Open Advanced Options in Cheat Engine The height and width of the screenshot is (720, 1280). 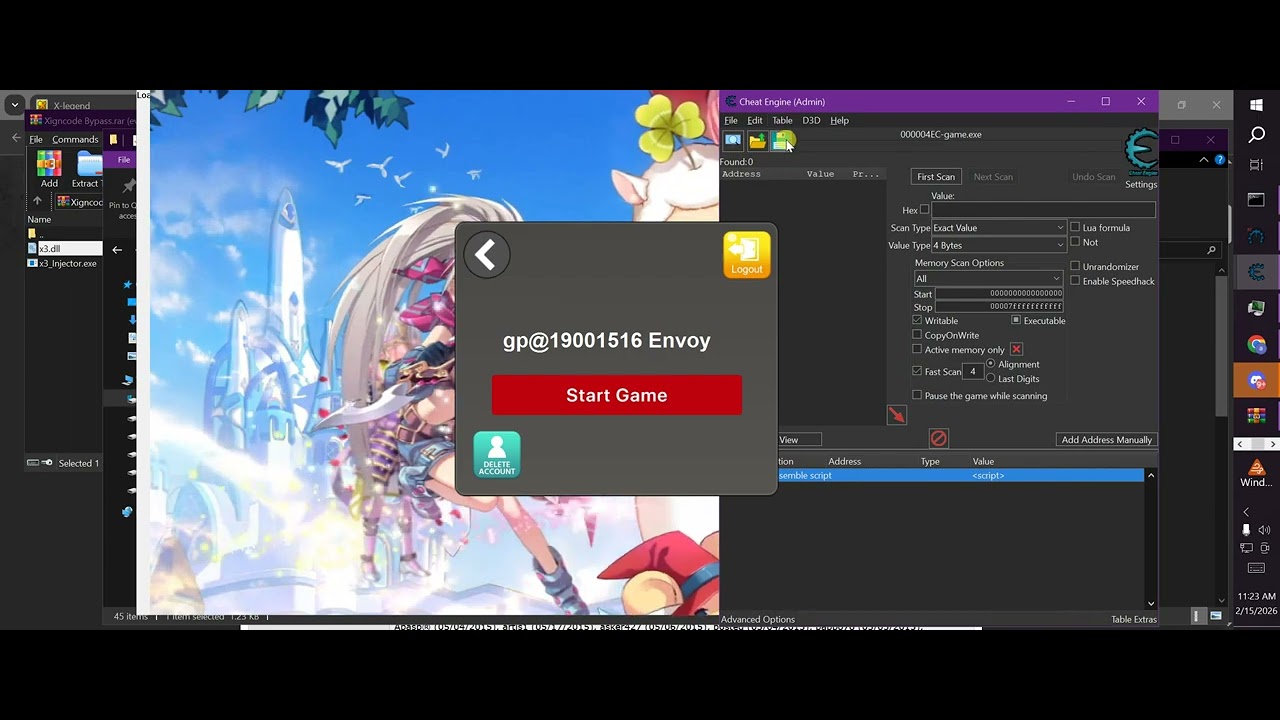(x=758, y=620)
